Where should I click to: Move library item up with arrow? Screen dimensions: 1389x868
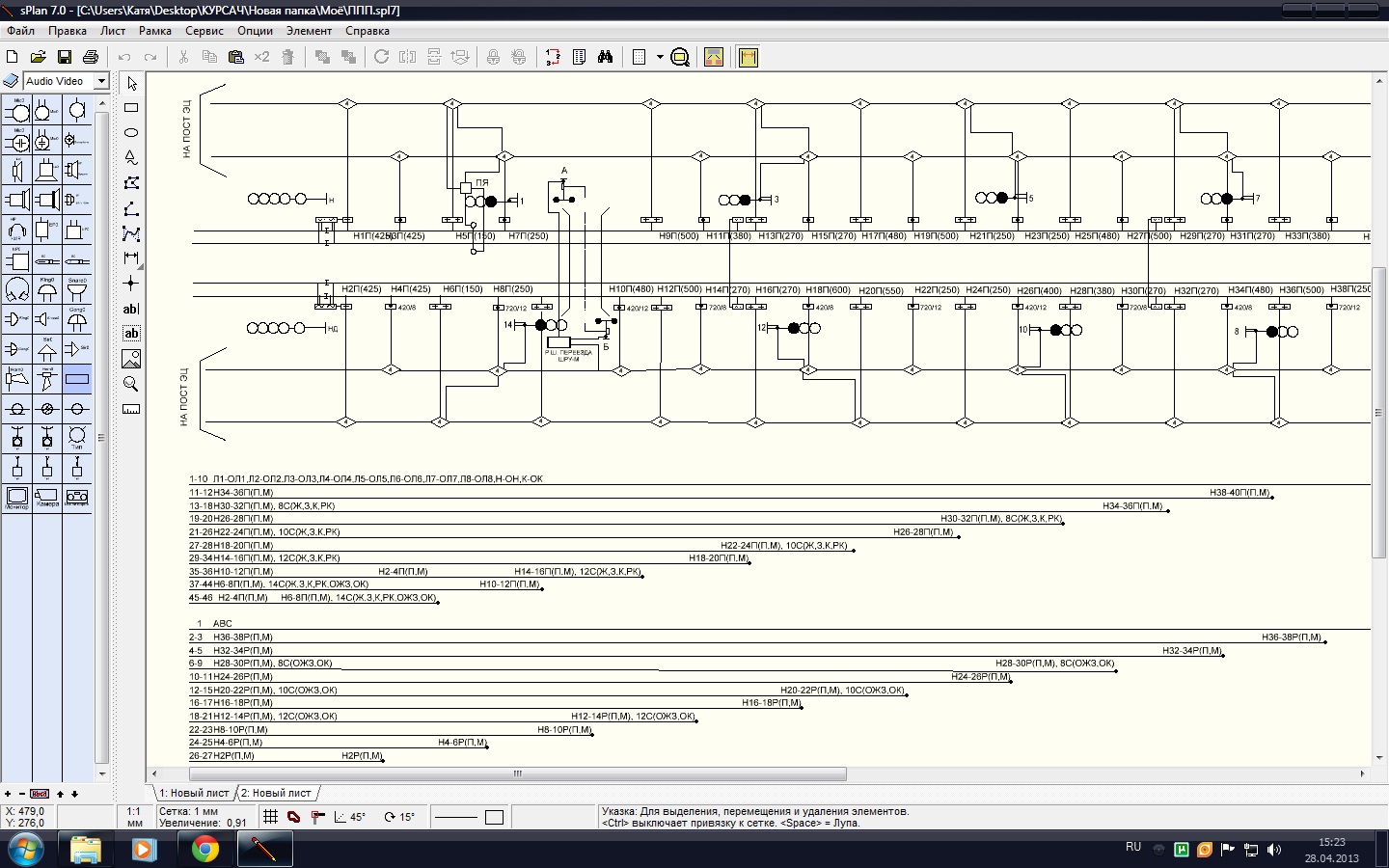[60, 794]
